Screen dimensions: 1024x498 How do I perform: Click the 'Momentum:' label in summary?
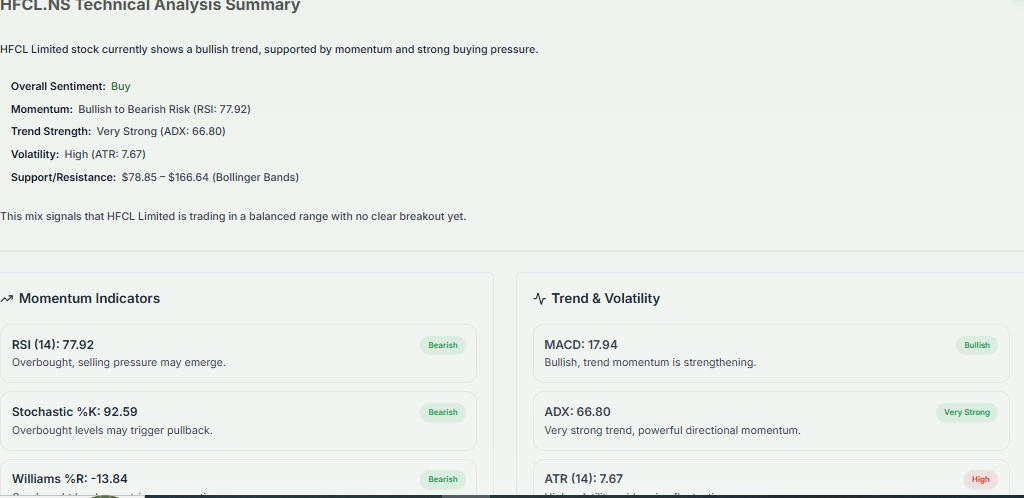point(42,109)
